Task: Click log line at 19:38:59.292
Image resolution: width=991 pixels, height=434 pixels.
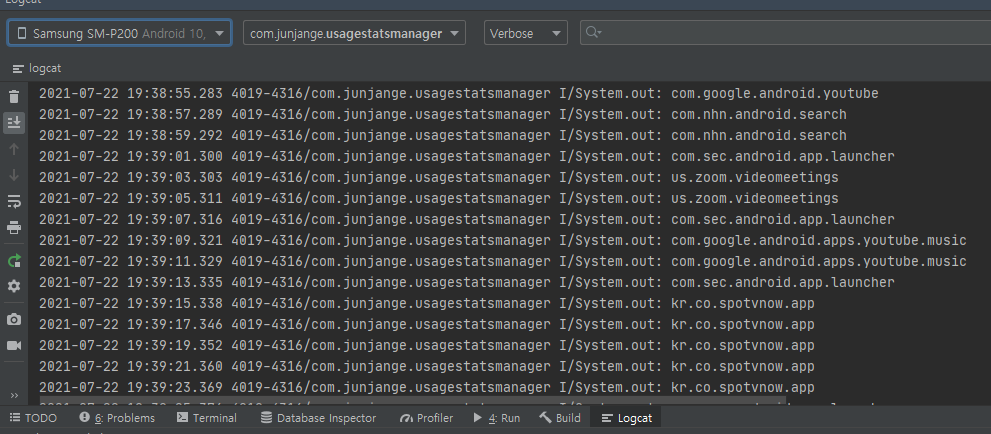Action: pyautogui.click(x=442, y=135)
